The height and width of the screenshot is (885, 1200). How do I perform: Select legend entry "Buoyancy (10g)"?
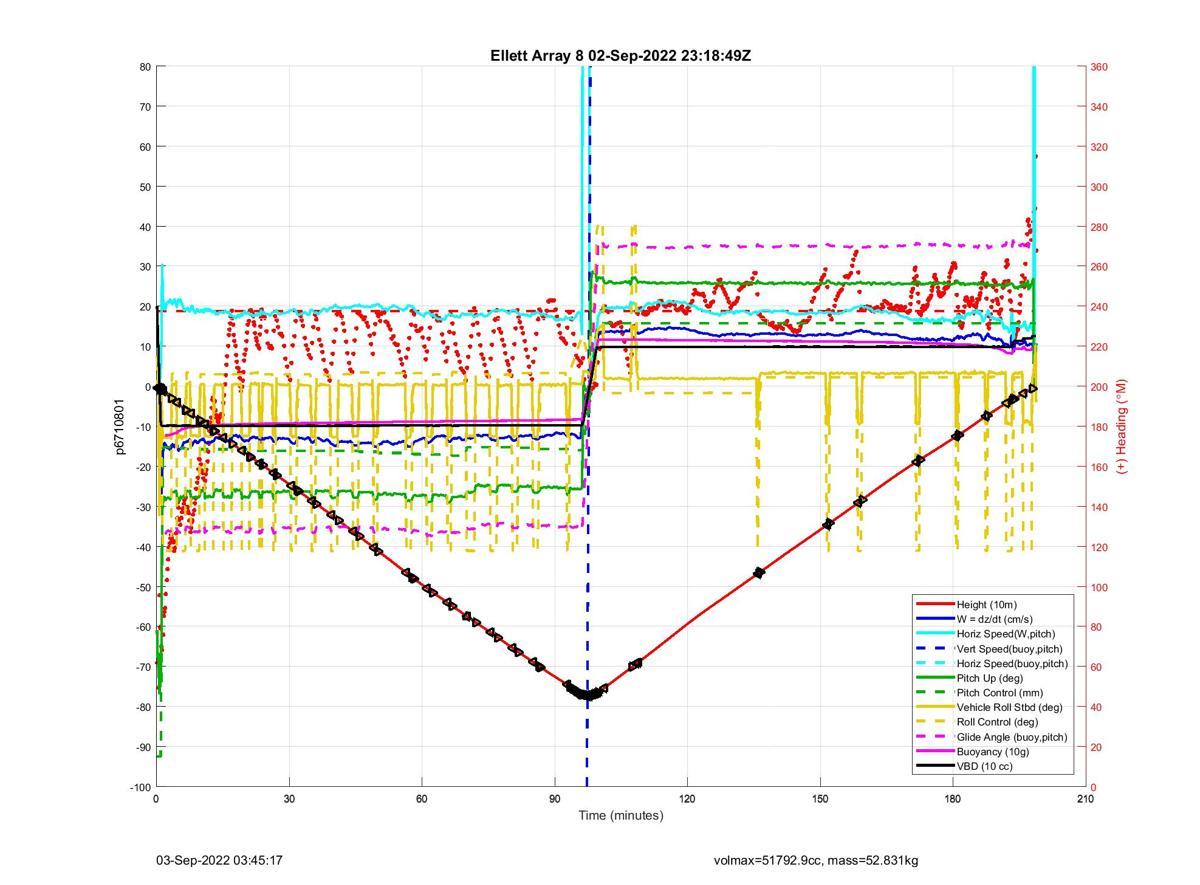pyautogui.click(x=993, y=751)
